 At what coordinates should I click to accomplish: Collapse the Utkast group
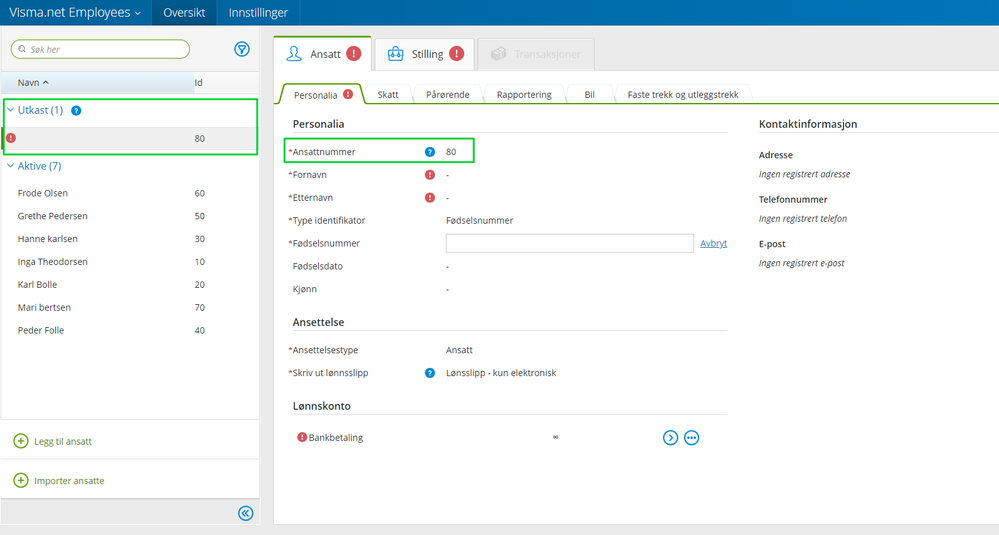click(10, 110)
